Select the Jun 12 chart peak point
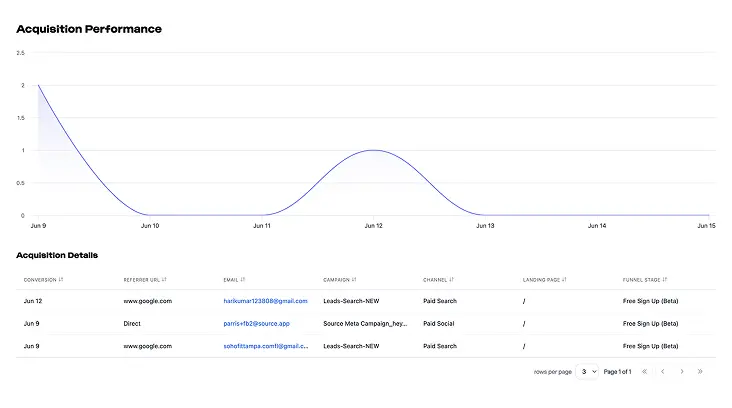This screenshot has width=732, height=408. 373,150
